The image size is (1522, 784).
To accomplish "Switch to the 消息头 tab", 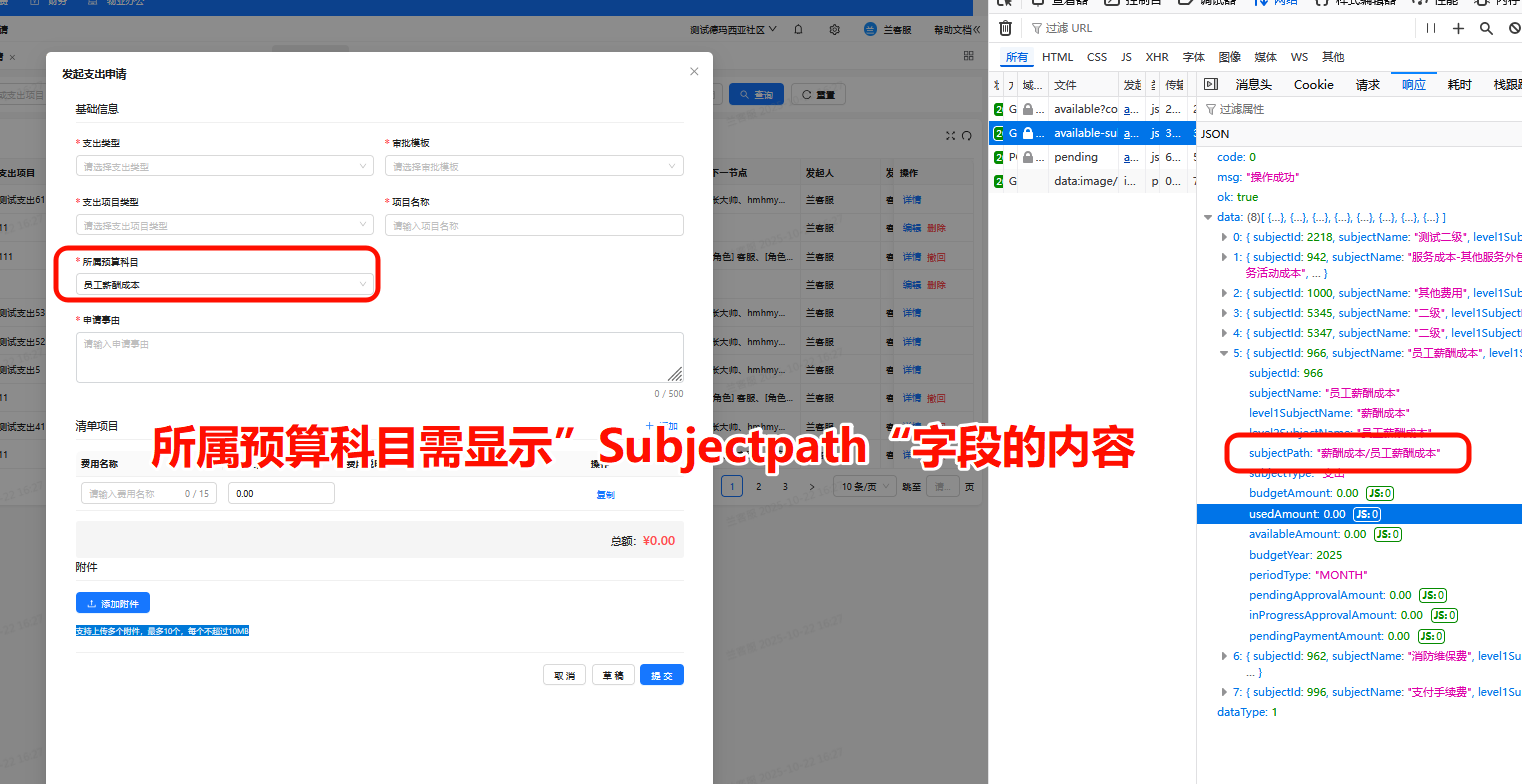I will tap(1253, 84).
